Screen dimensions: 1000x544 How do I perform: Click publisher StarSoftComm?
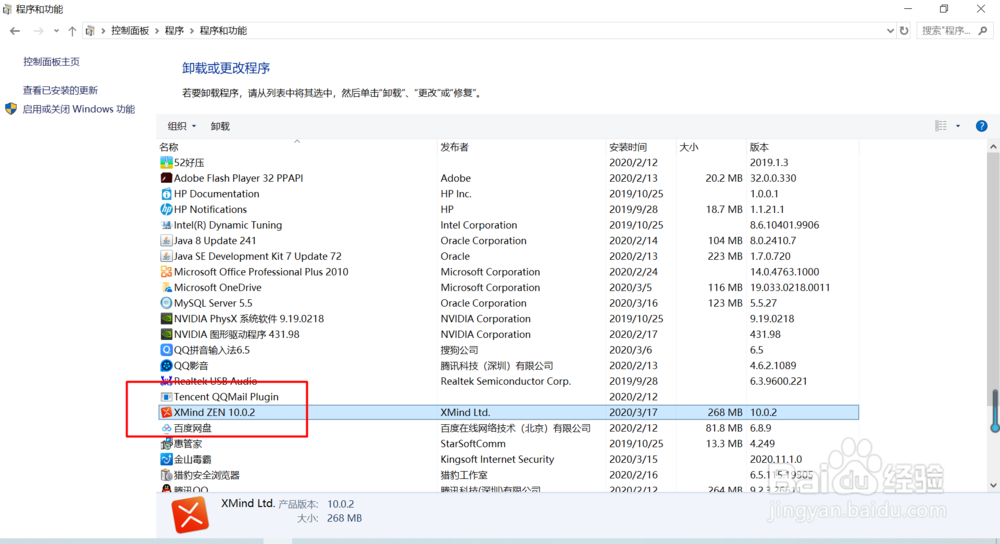473,444
